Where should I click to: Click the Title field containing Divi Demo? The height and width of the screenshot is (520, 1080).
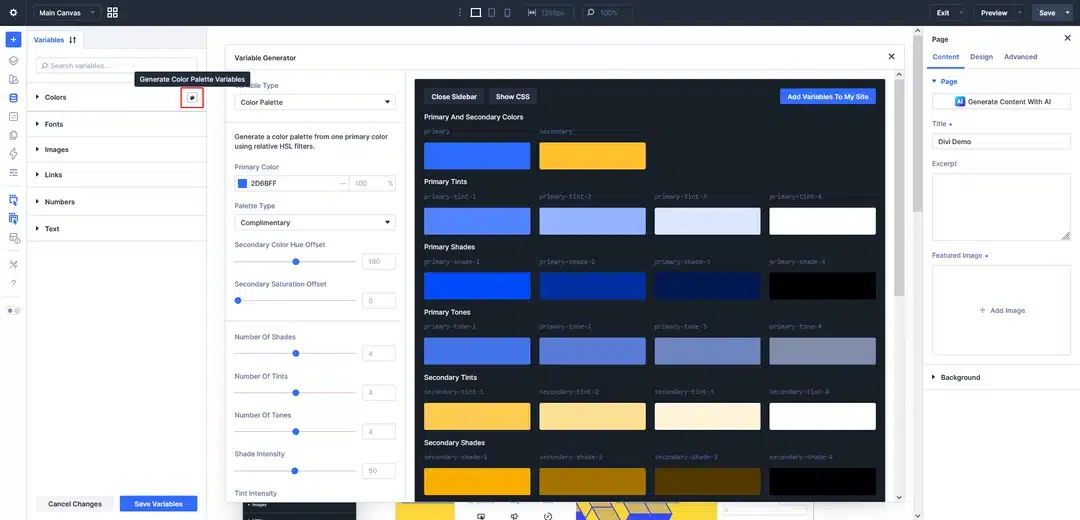[x=1001, y=141]
